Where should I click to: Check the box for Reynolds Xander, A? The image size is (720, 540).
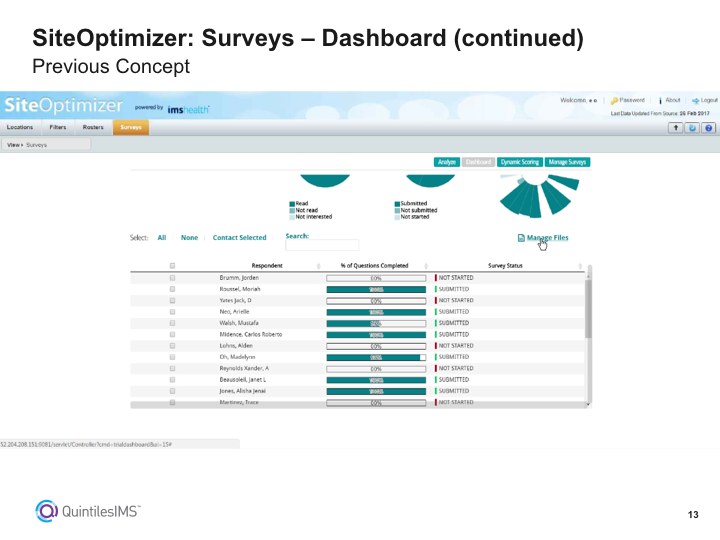pos(172,368)
